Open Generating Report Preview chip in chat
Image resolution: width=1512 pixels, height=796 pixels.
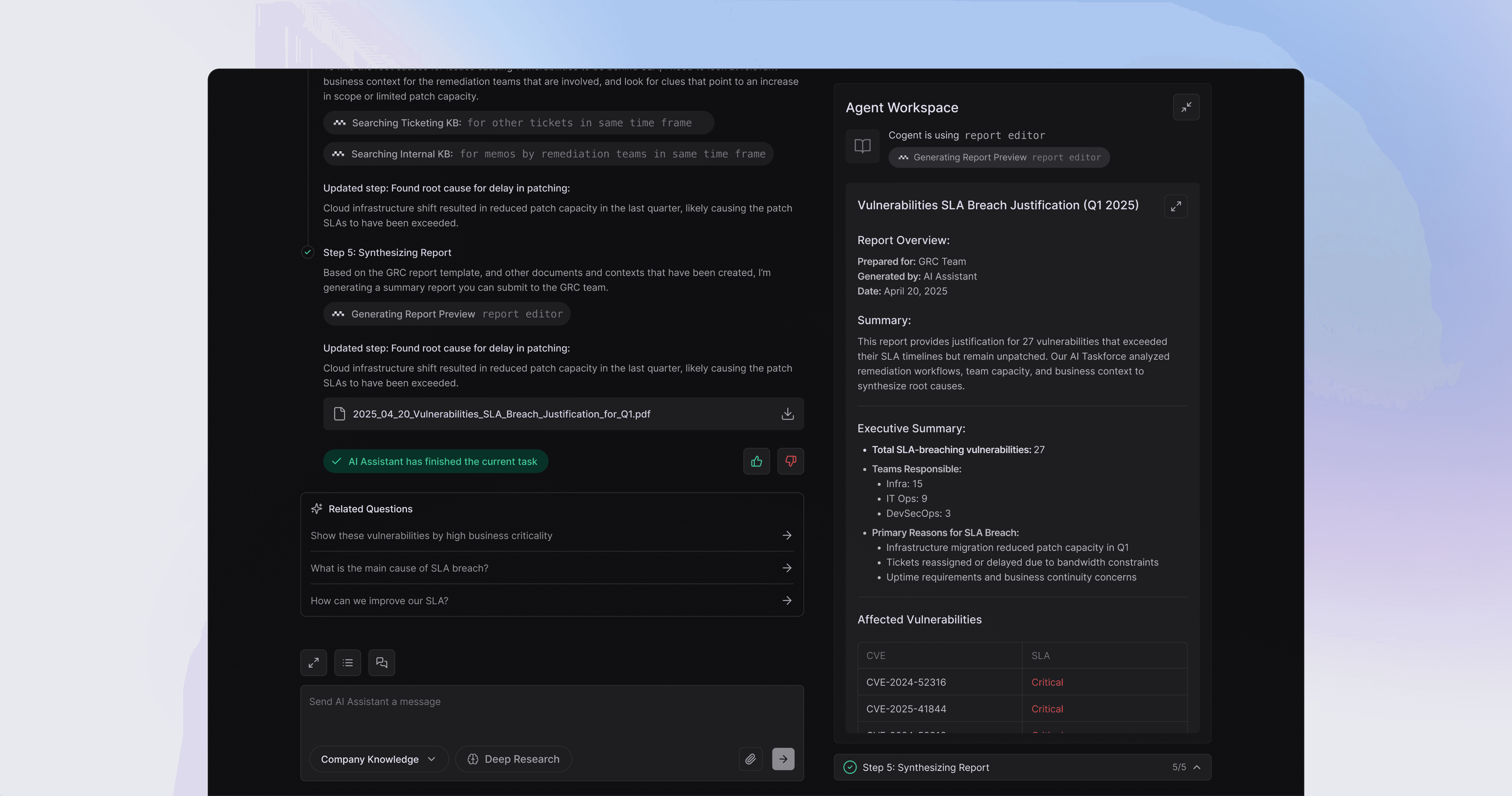[447, 314]
